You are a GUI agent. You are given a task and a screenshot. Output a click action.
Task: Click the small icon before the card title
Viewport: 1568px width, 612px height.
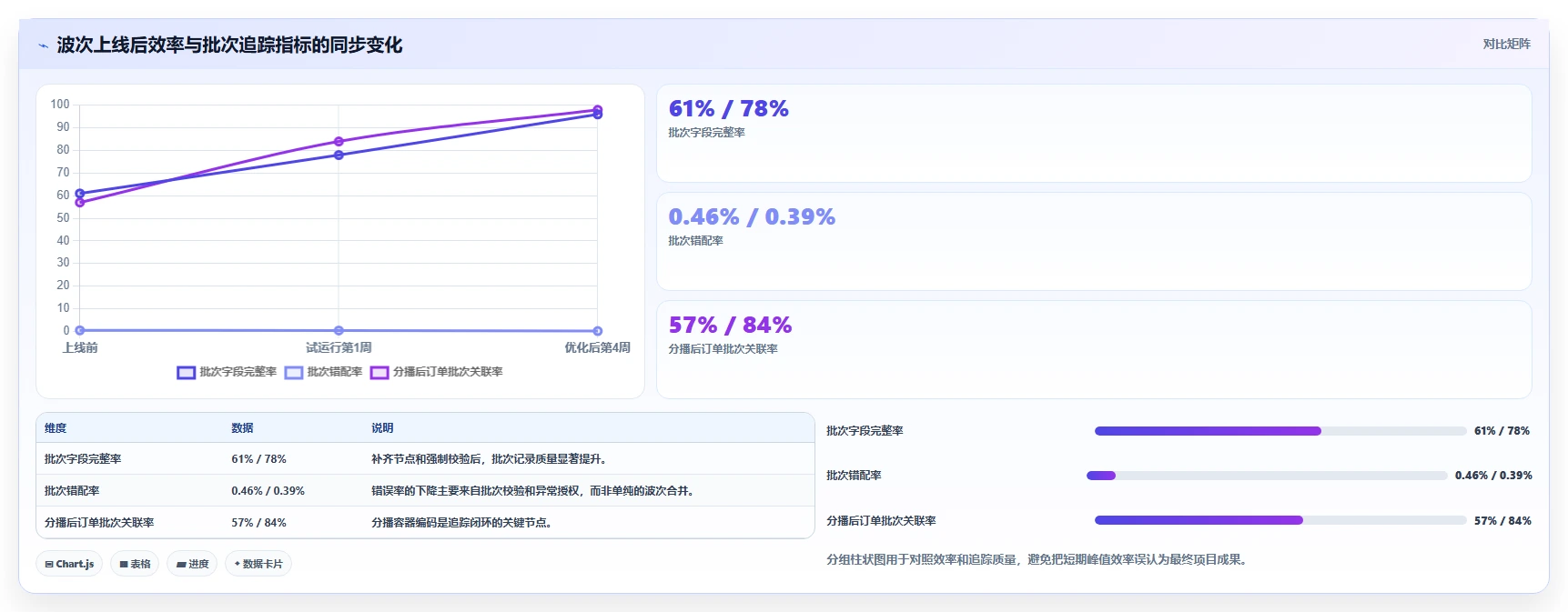(43, 45)
